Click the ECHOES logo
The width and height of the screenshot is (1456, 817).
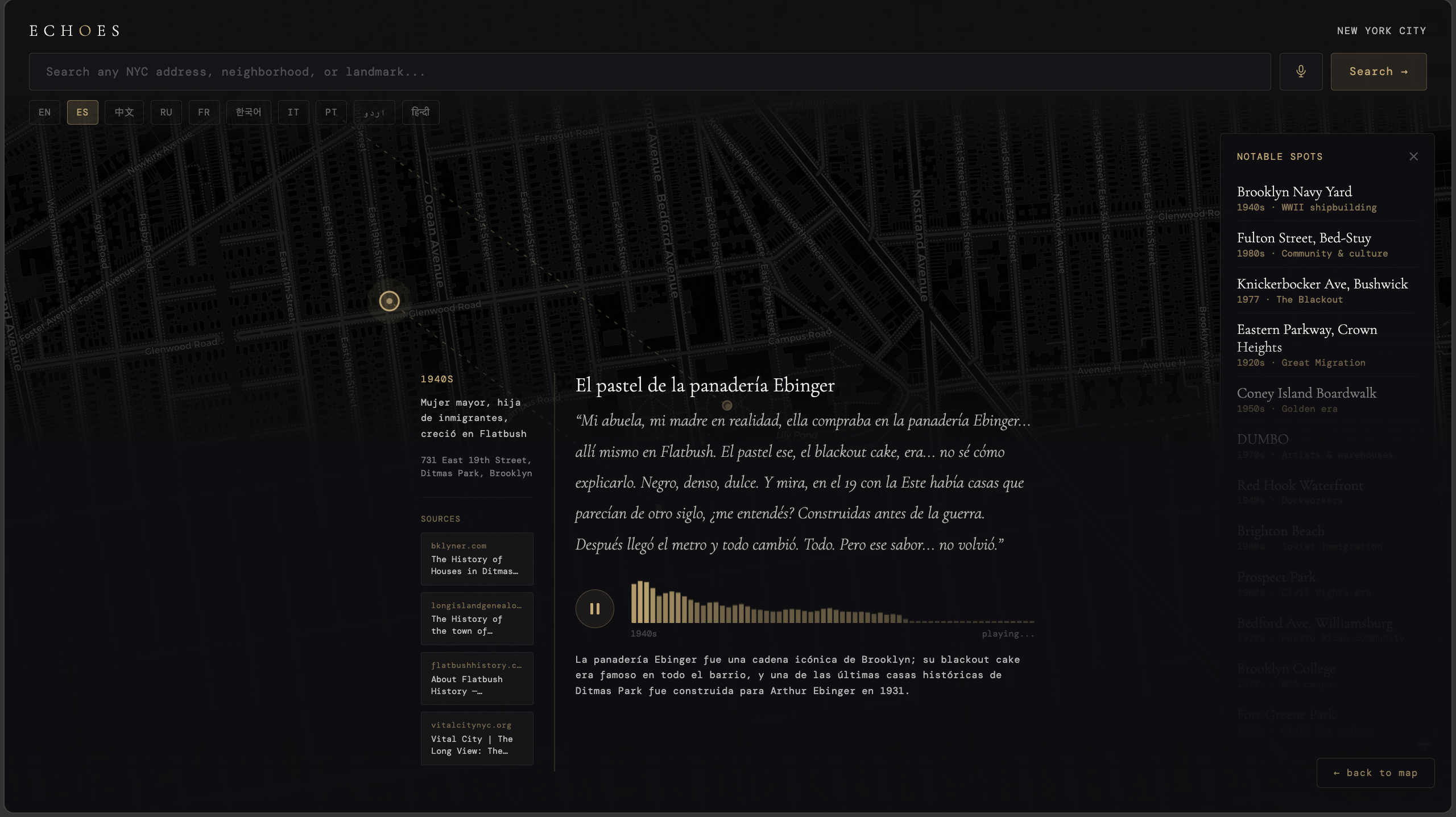tap(75, 31)
